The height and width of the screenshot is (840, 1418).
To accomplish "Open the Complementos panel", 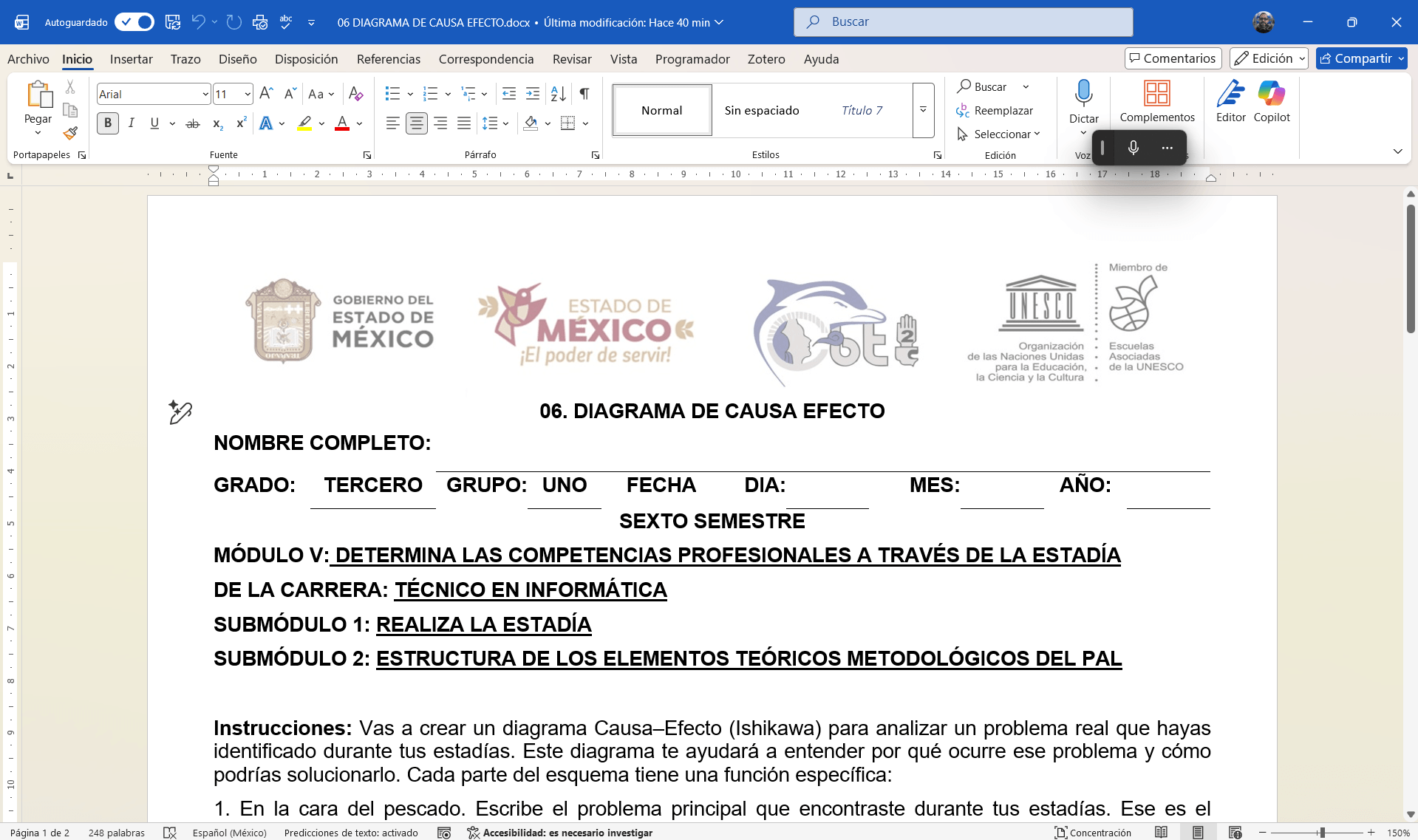I will pos(1157,101).
